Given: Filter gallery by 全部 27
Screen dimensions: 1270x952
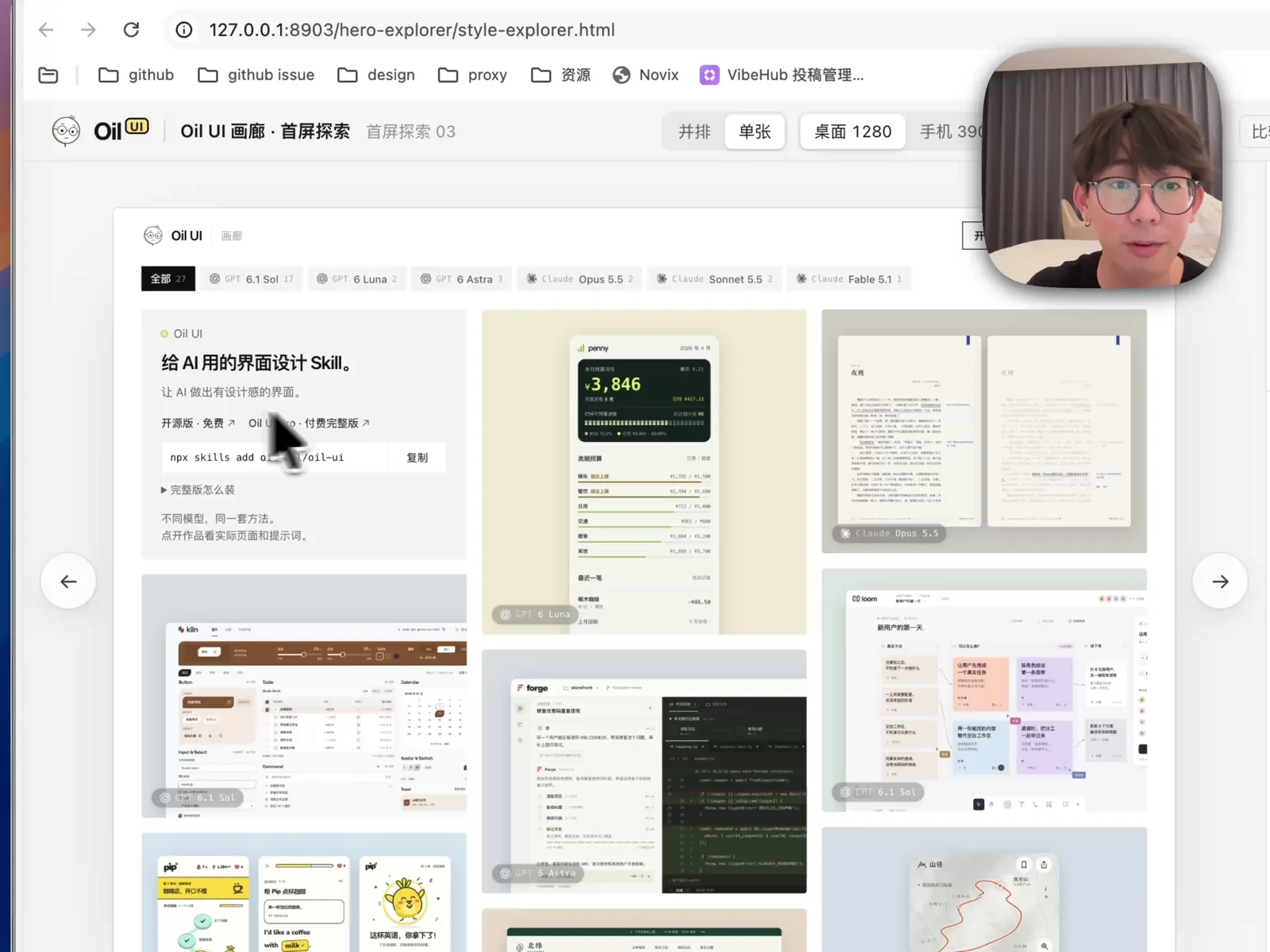Looking at the screenshot, I should point(168,279).
